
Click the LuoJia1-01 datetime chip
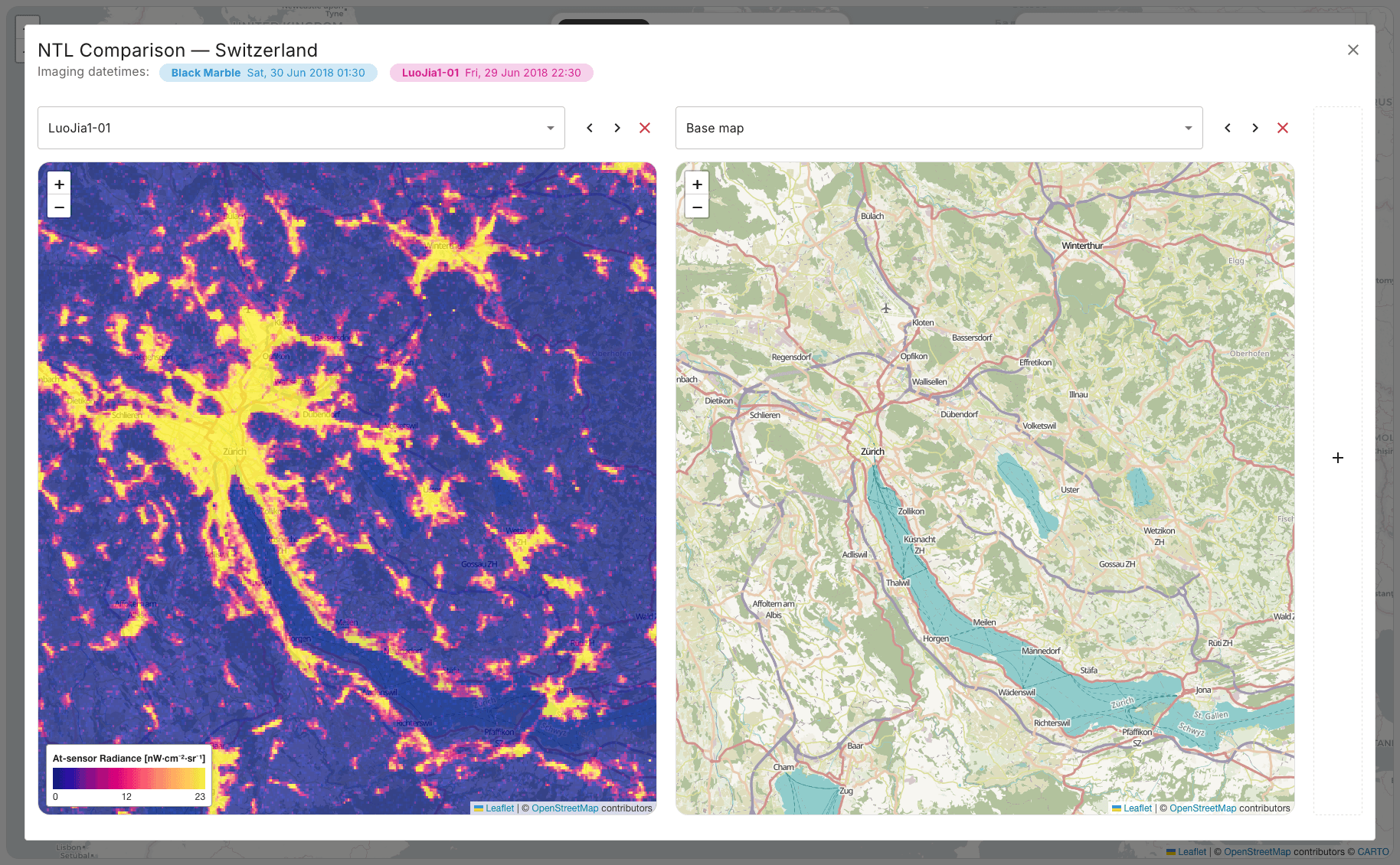491,73
